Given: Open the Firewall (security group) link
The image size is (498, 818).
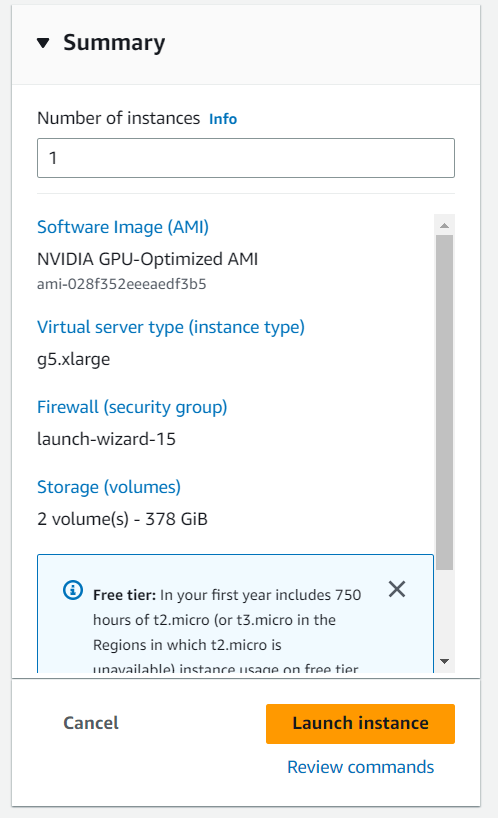Looking at the screenshot, I should [x=132, y=407].
